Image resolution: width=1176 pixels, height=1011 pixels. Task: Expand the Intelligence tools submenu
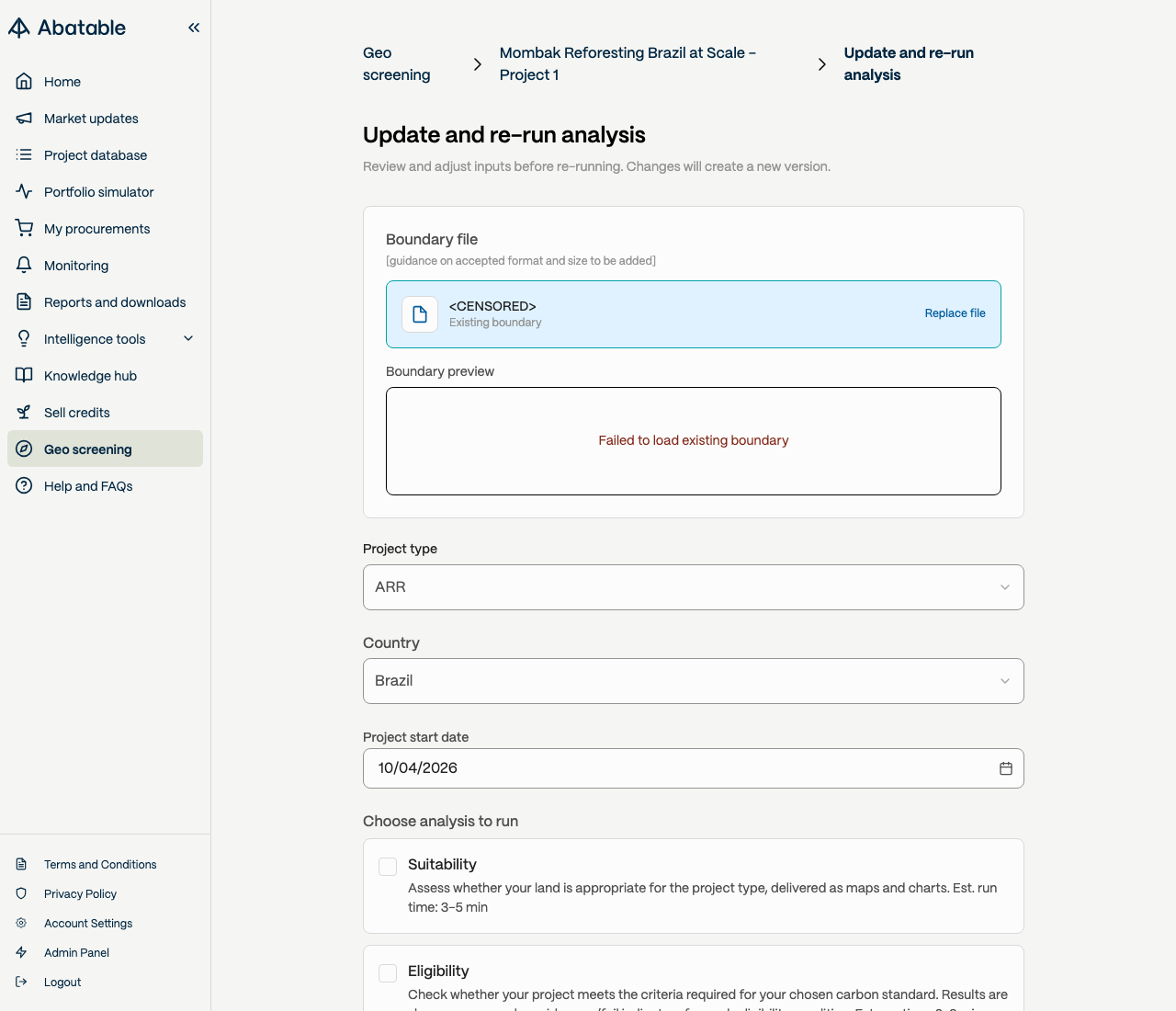(x=188, y=339)
